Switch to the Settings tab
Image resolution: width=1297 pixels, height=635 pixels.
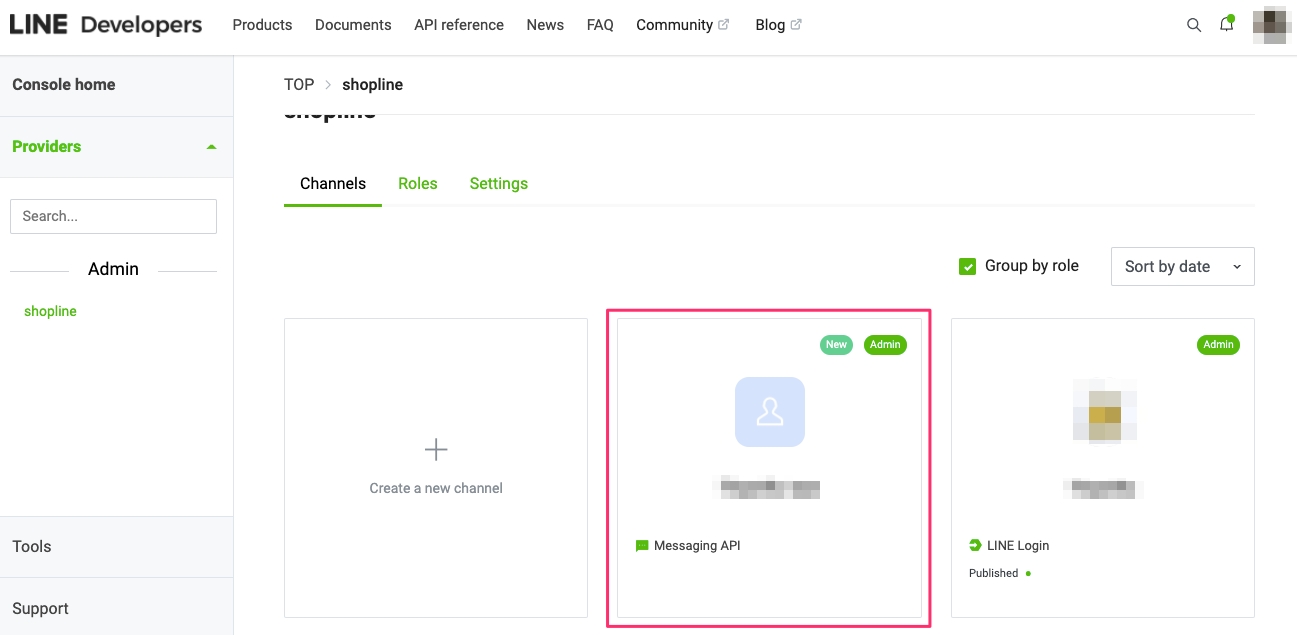499,184
